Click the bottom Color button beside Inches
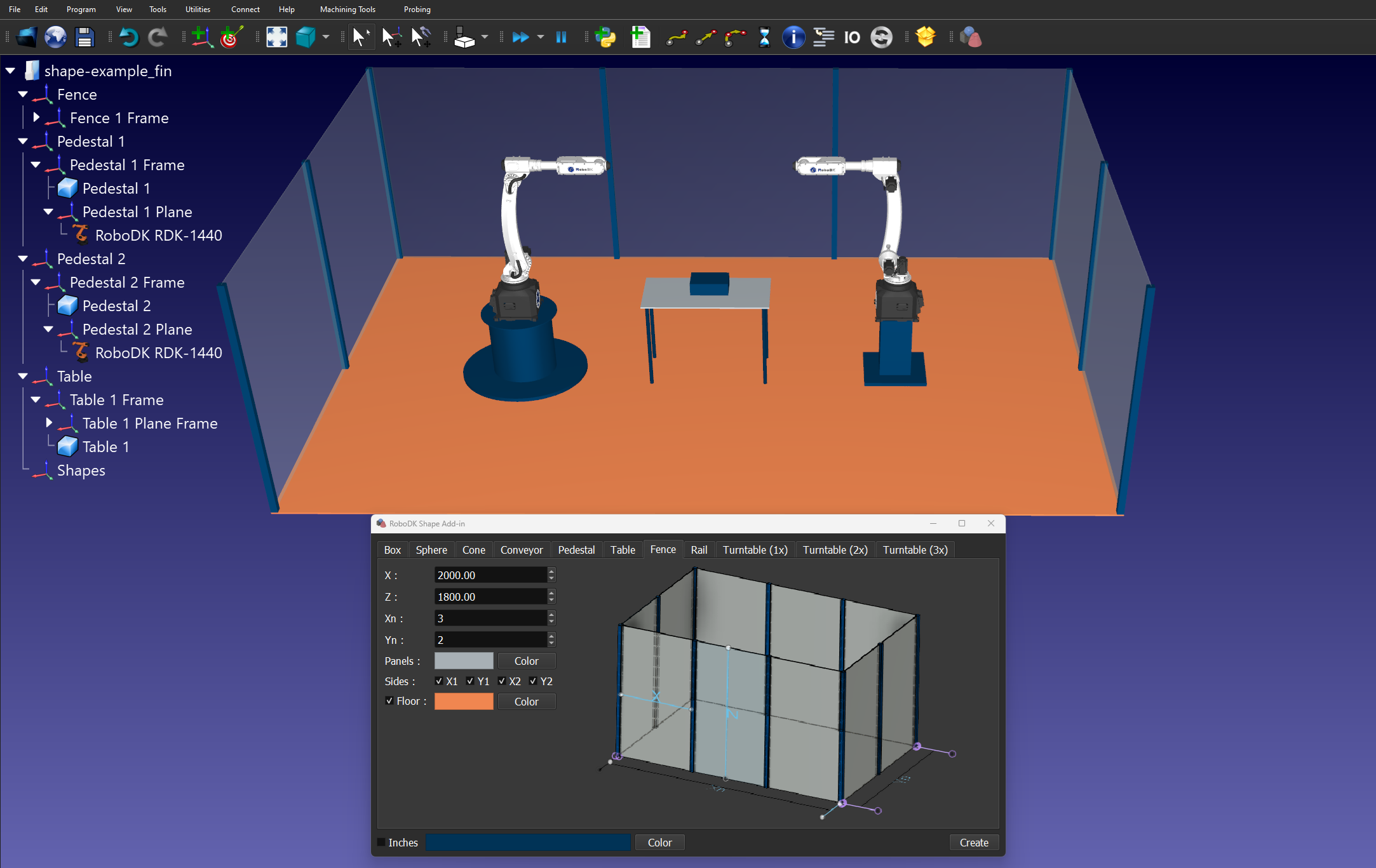This screenshot has height=868, width=1376. (x=660, y=843)
